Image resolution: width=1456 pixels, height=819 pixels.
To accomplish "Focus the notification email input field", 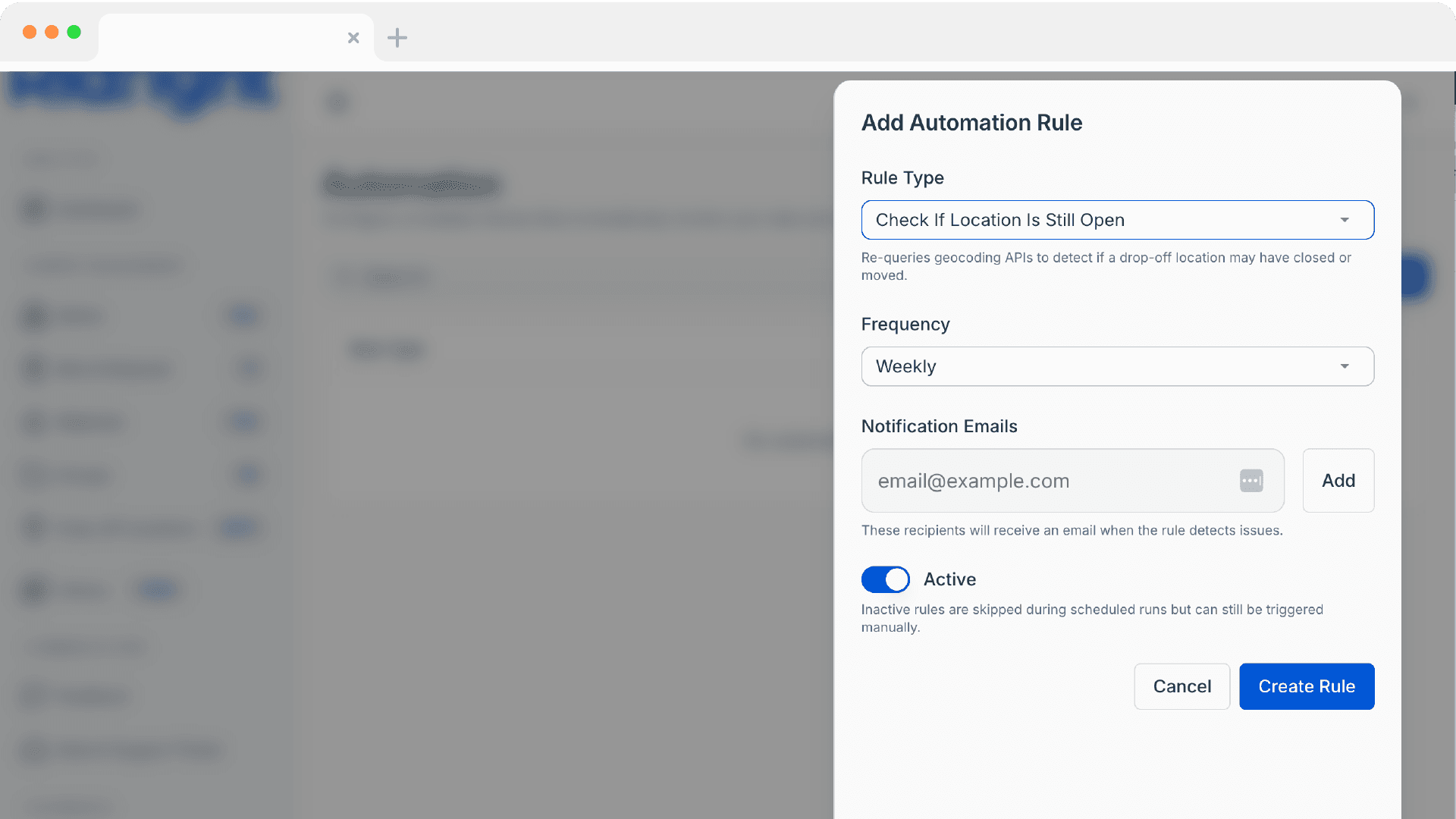I will (x=1046, y=481).
